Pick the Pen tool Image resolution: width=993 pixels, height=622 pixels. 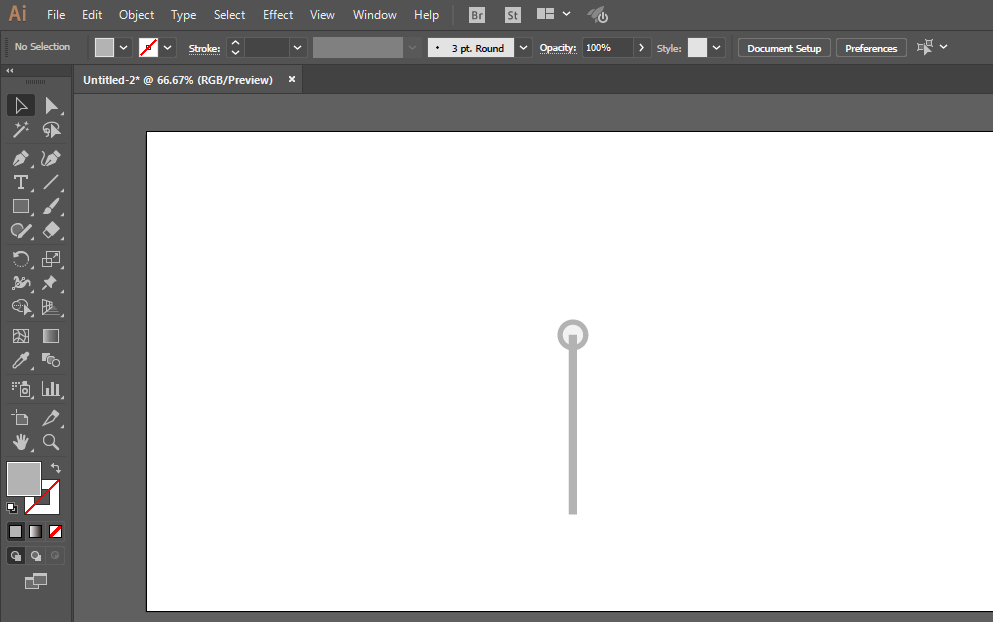tap(20, 158)
